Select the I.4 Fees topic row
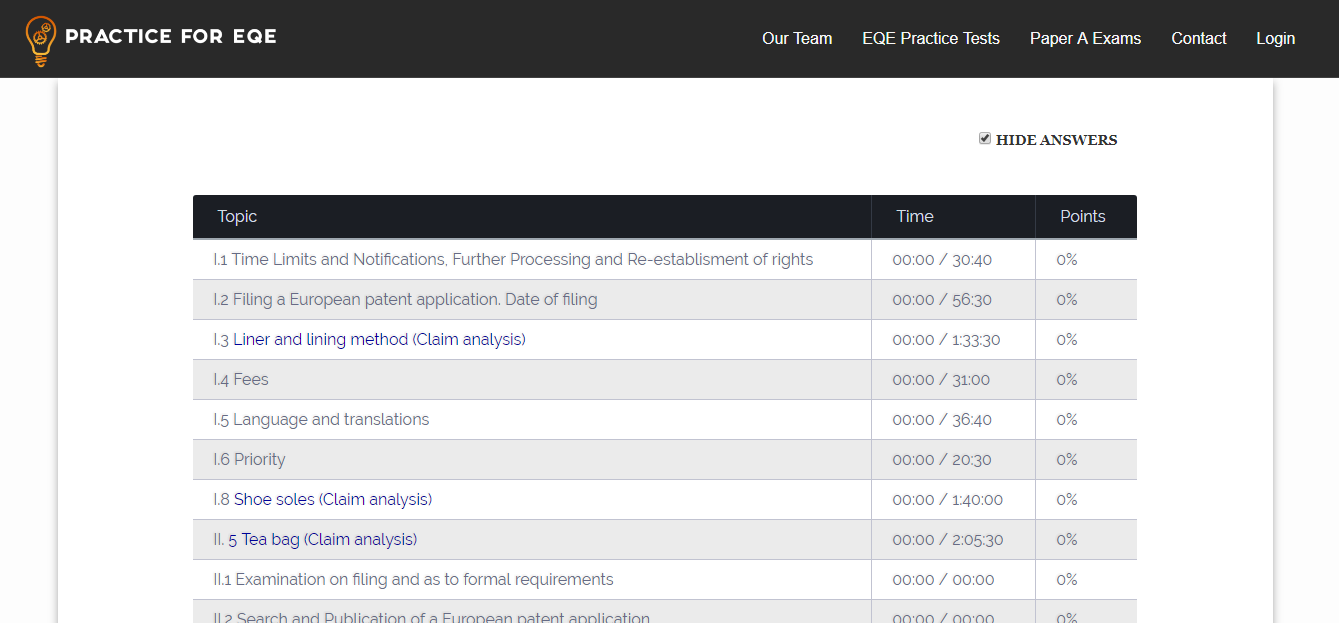This screenshot has height=623, width=1339. (241, 379)
